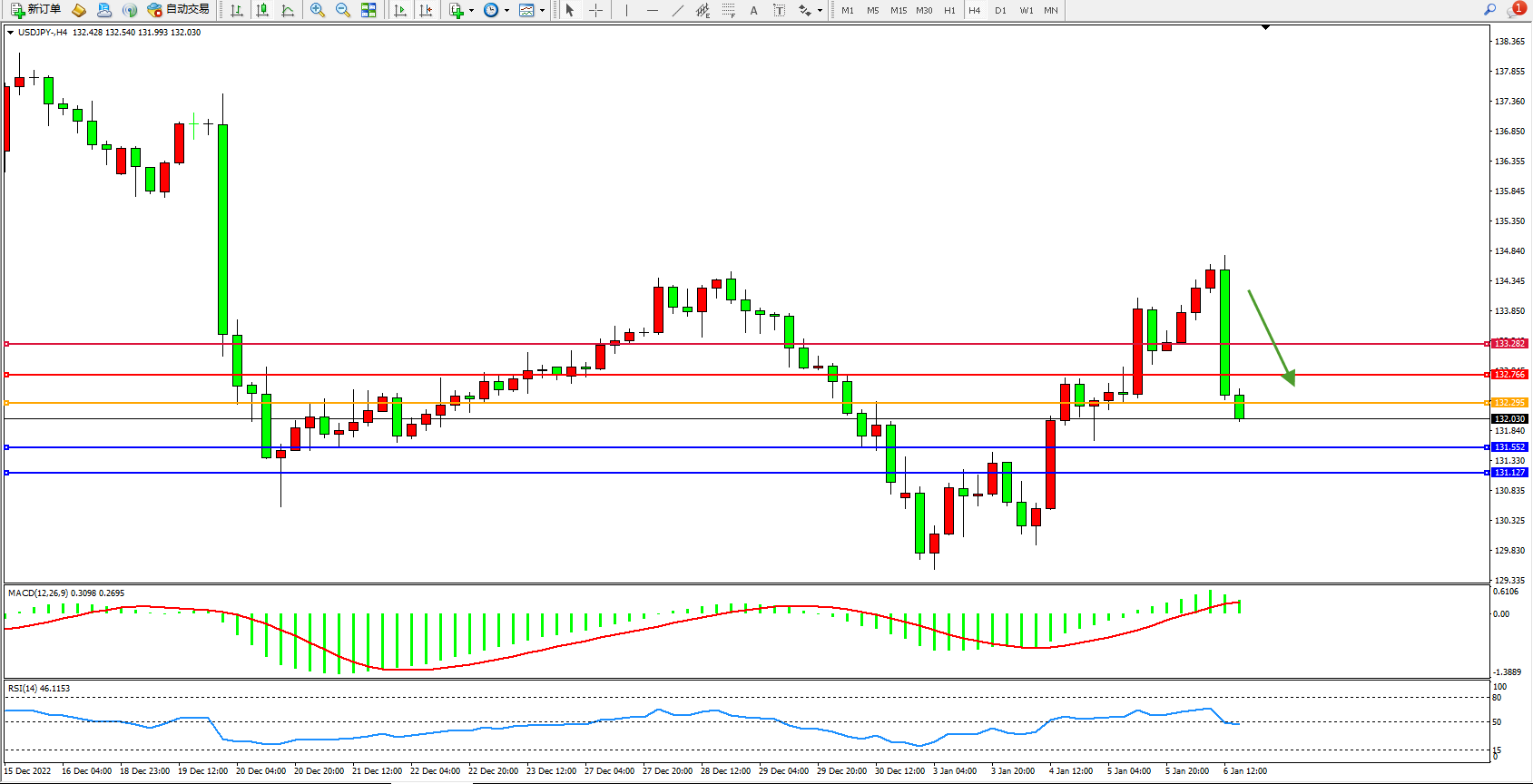Click the New Order (新订单) button
The height and width of the screenshot is (784, 1533).
click(36, 10)
